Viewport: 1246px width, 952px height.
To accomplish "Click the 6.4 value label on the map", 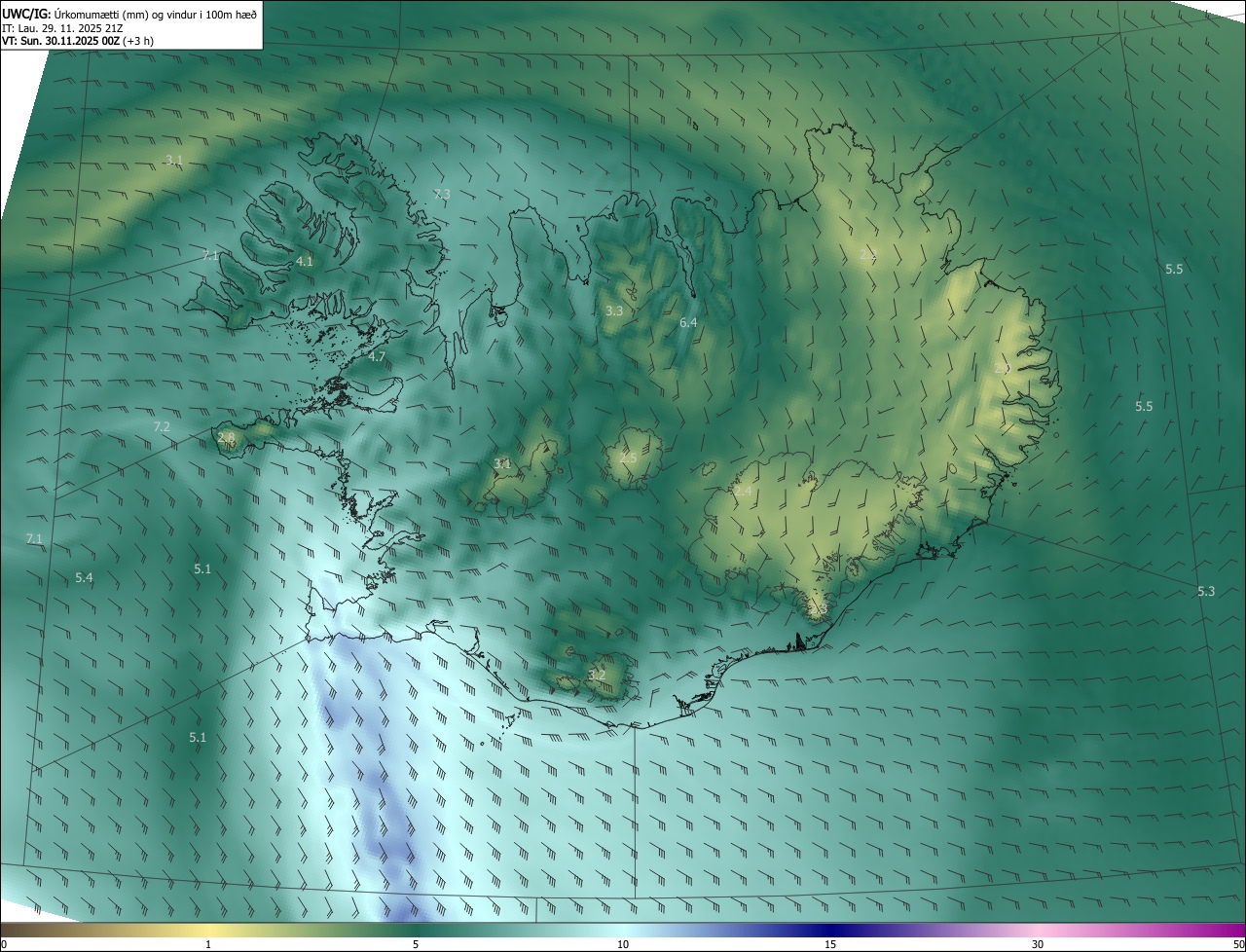I will tap(688, 322).
